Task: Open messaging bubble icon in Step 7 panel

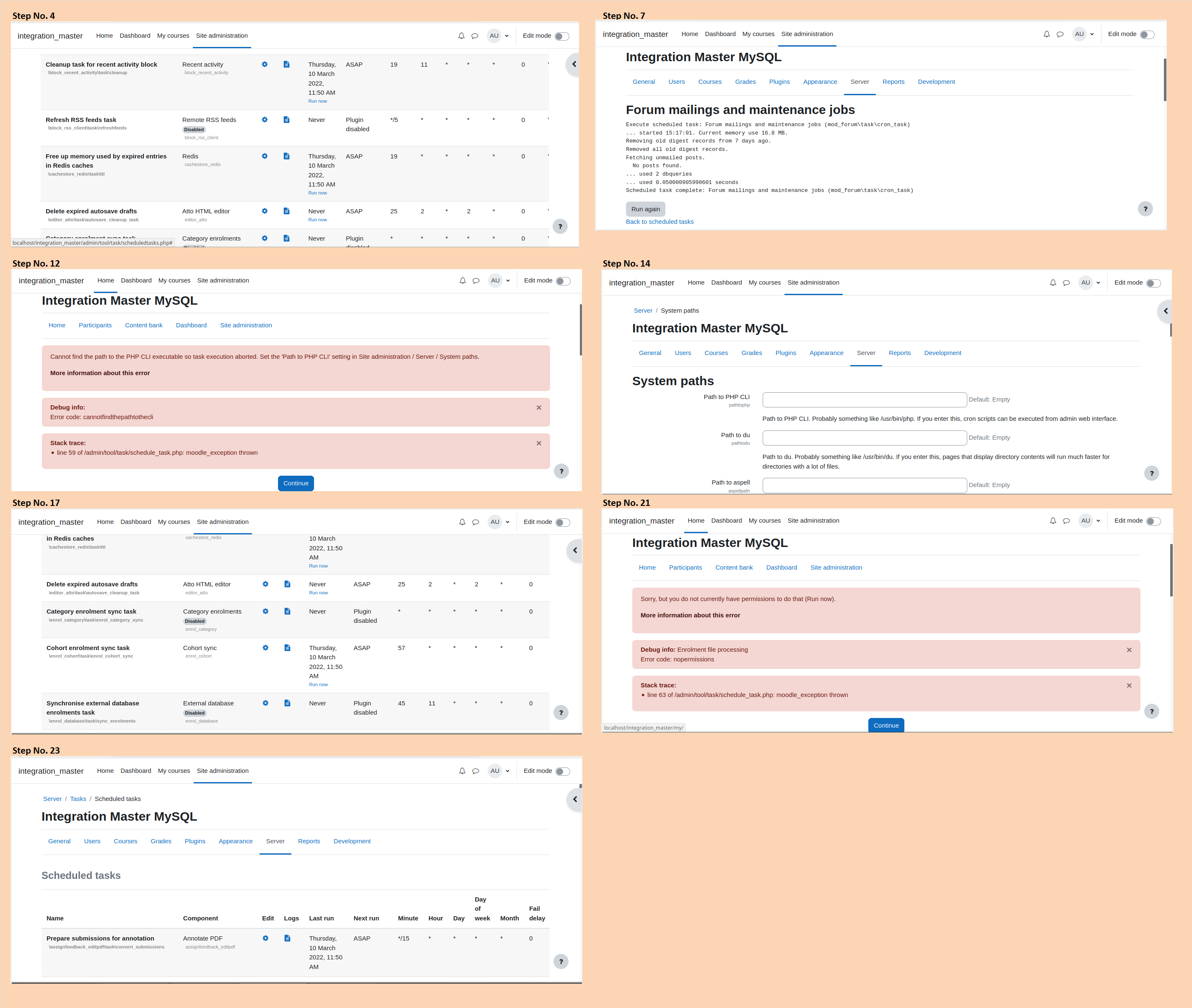Action: [1060, 34]
